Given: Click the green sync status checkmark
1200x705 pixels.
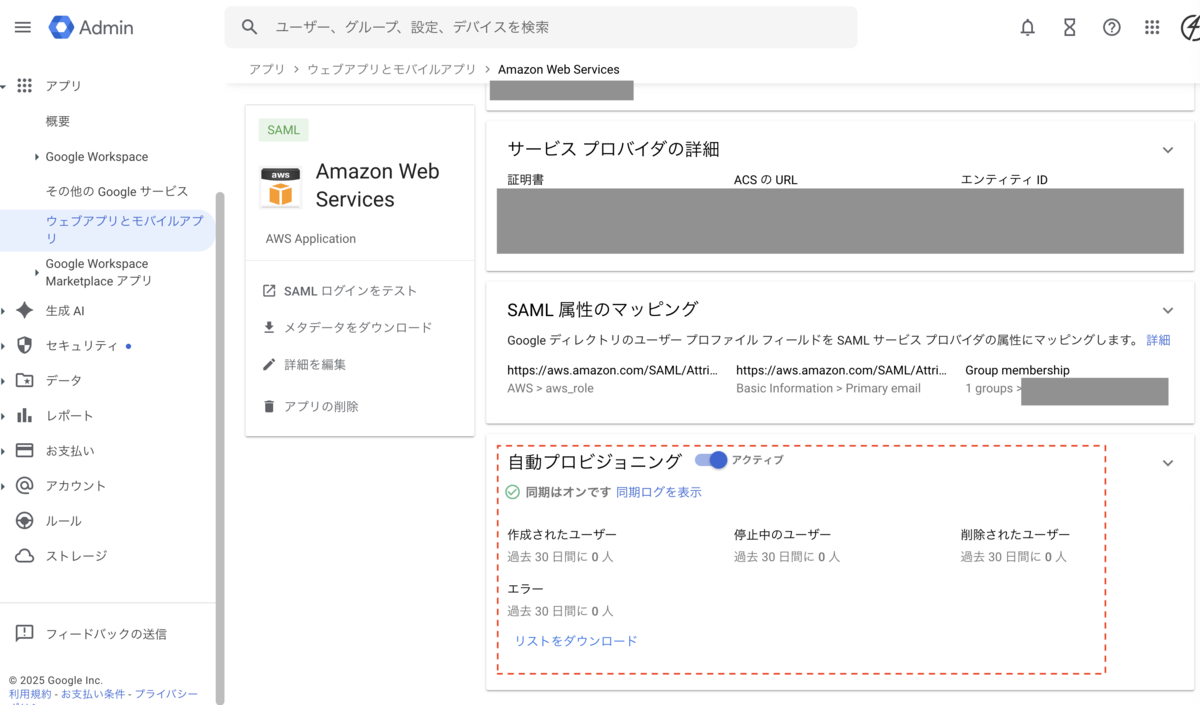Looking at the screenshot, I should coord(512,492).
